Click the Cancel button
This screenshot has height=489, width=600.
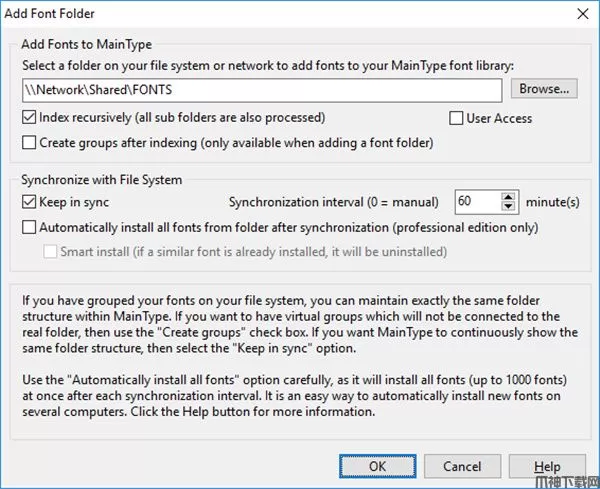click(x=462, y=466)
